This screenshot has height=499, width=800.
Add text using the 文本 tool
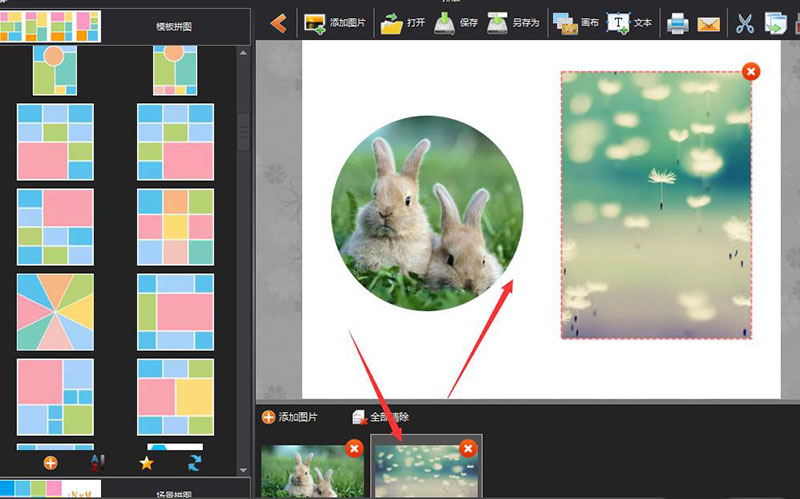pos(629,23)
